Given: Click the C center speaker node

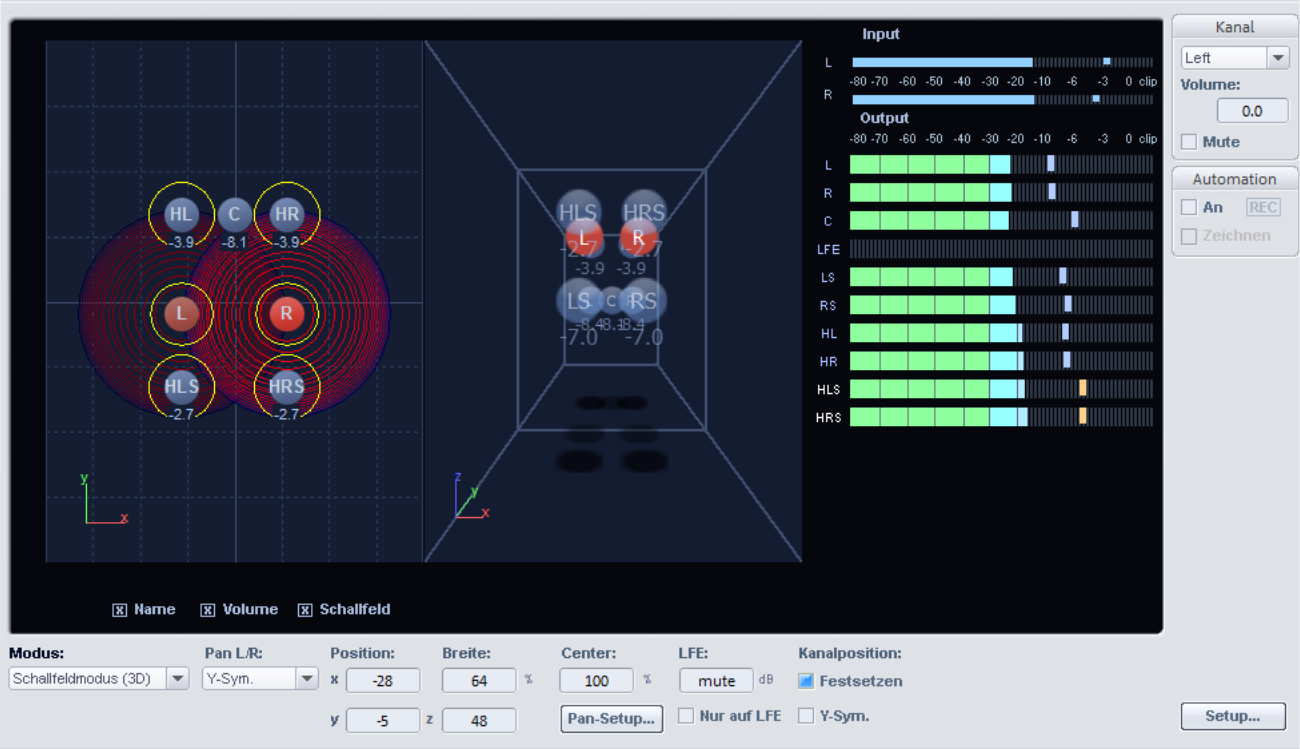Looking at the screenshot, I should pos(234,213).
